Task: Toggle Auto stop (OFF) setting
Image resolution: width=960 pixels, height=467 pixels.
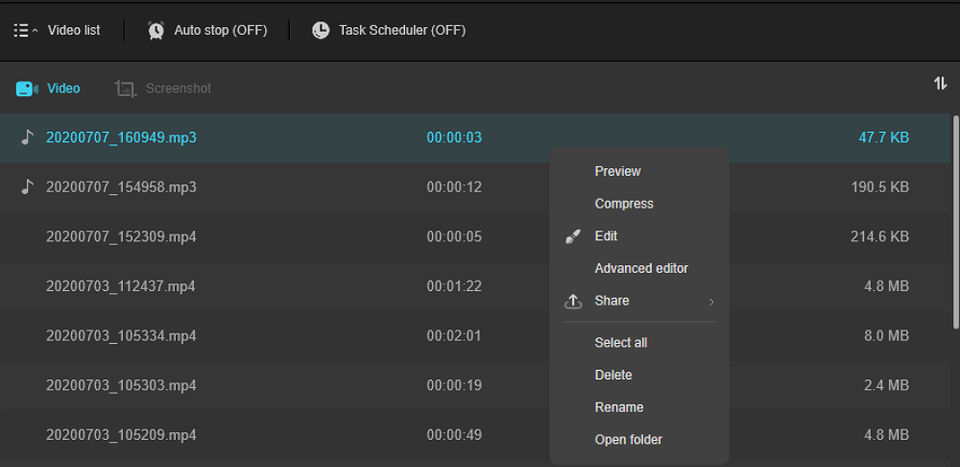Action: click(x=220, y=30)
